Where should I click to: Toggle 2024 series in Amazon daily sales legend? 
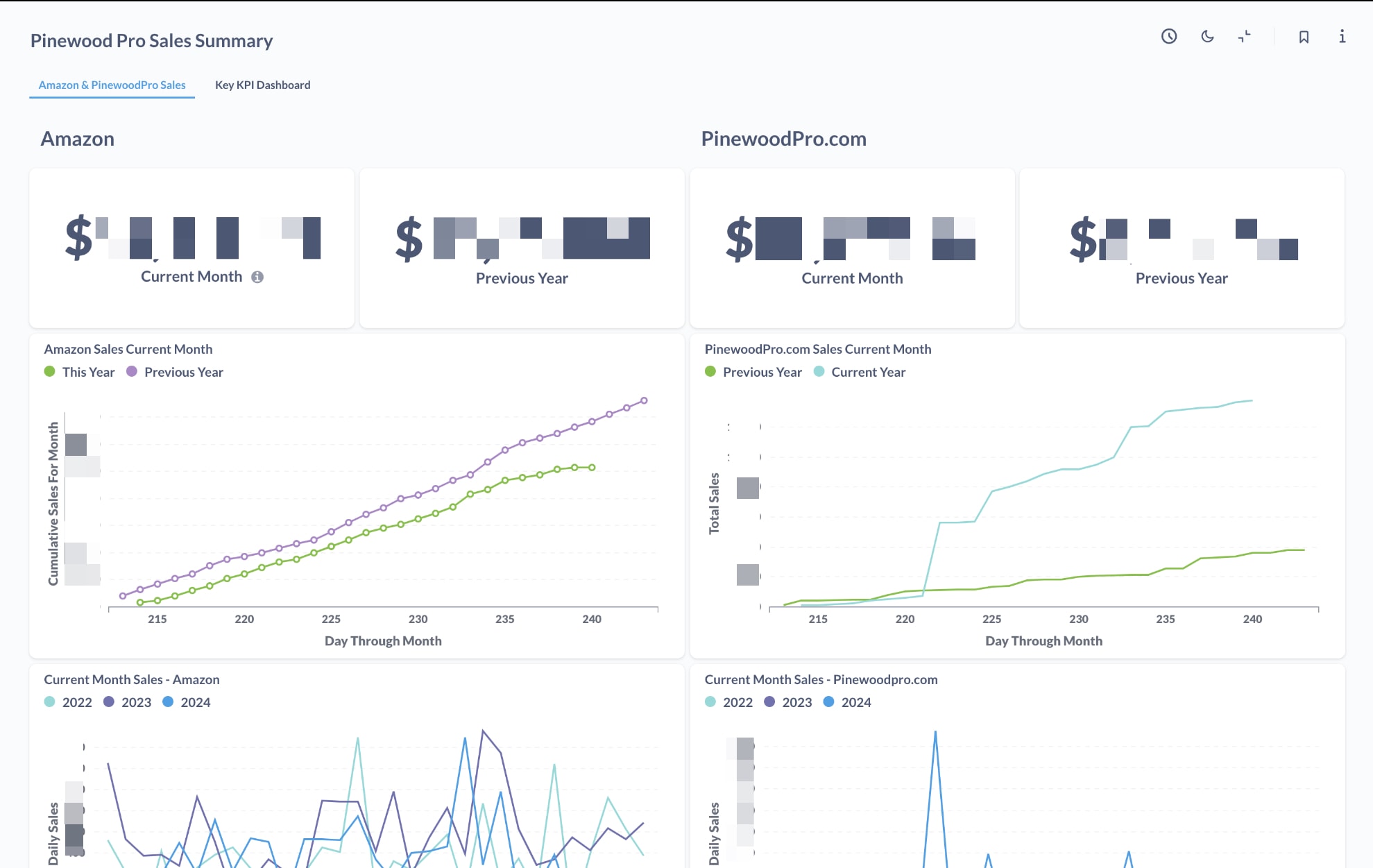coord(187,702)
